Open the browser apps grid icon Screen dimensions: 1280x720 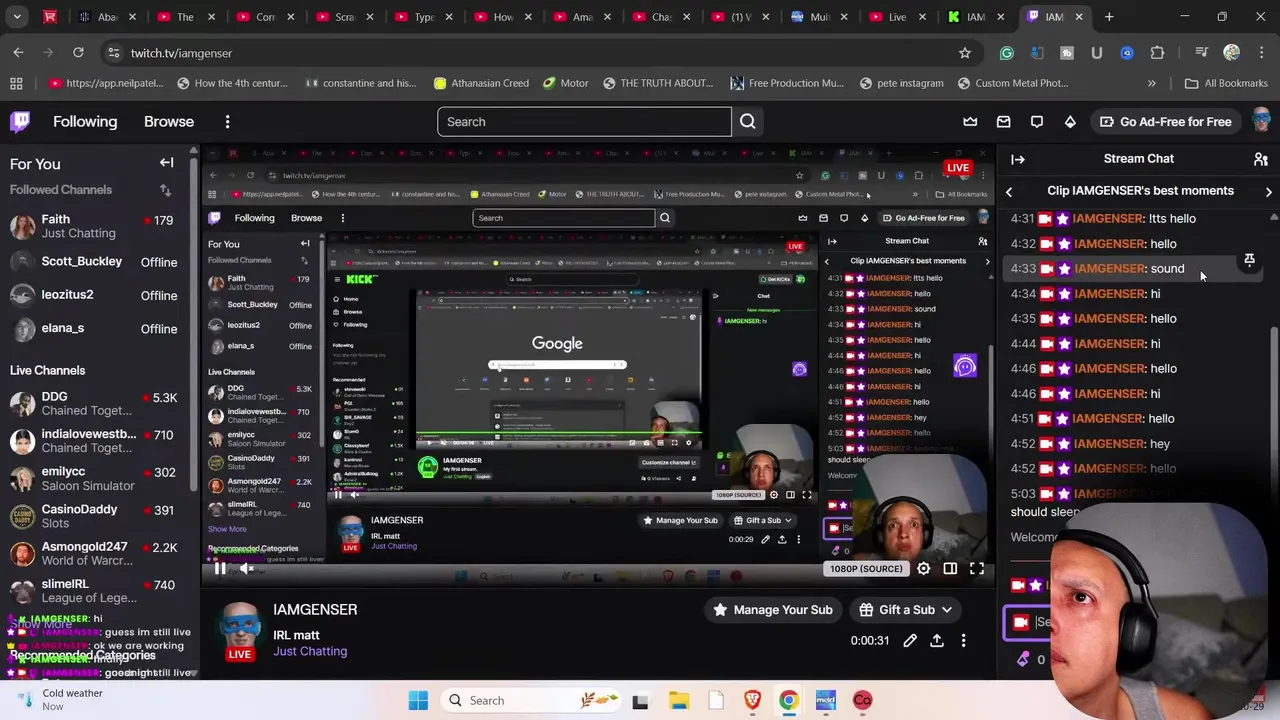16,83
